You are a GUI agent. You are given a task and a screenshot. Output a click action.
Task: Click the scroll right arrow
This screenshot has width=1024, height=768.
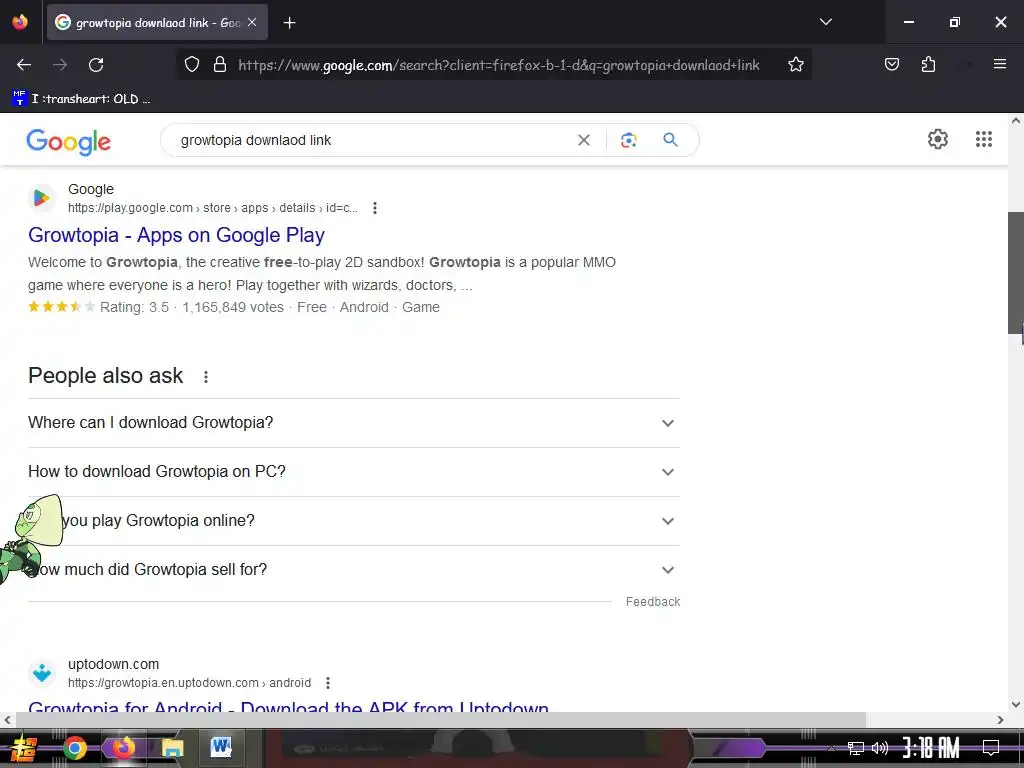[x=1000, y=720]
